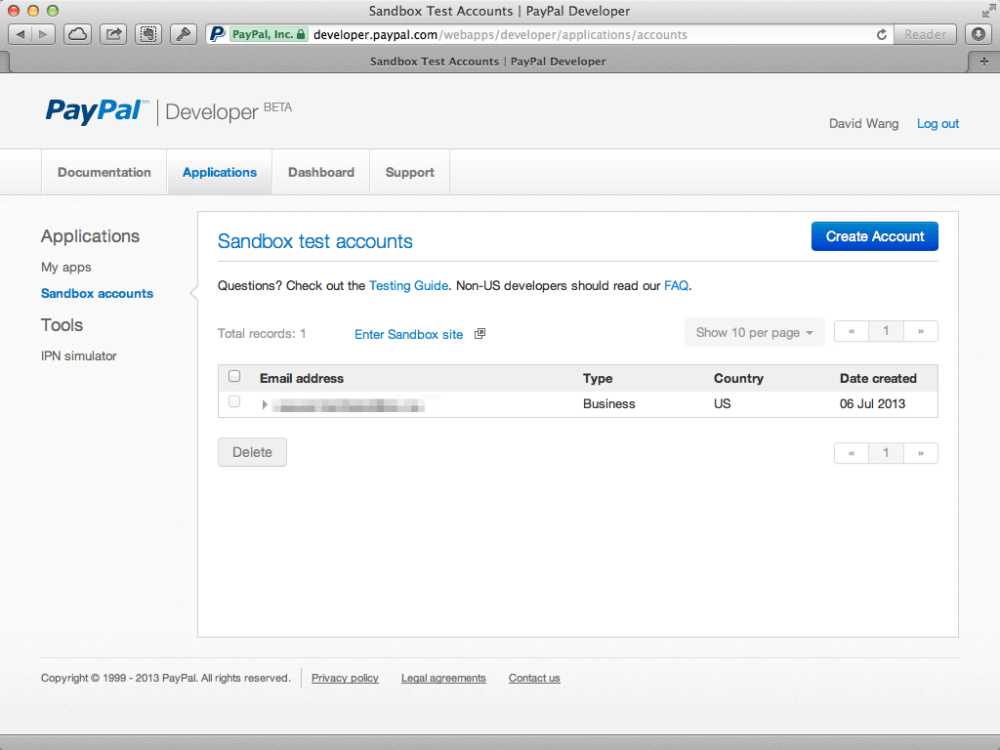Click the Email address column header
The height and width of the screenshot is (750, 1000).
pos(302,378)
